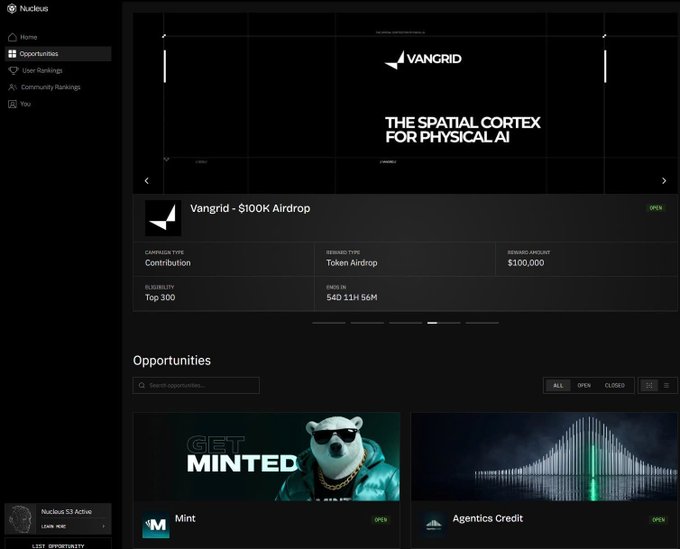Click Learn More under Nucleus S3 Active
The image size is (680, 549).
tap(54, 526)
